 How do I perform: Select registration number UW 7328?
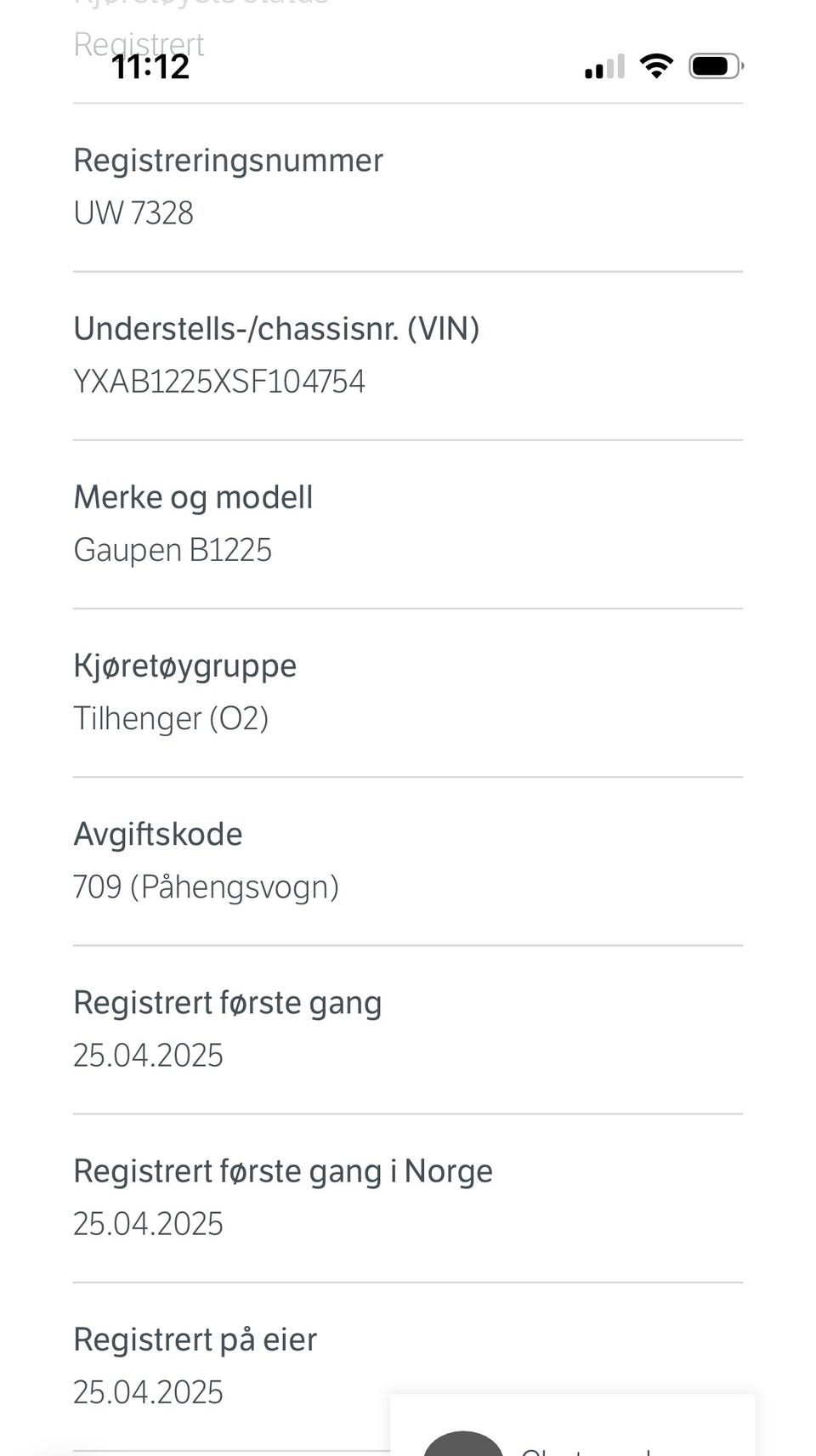[133, 213]
